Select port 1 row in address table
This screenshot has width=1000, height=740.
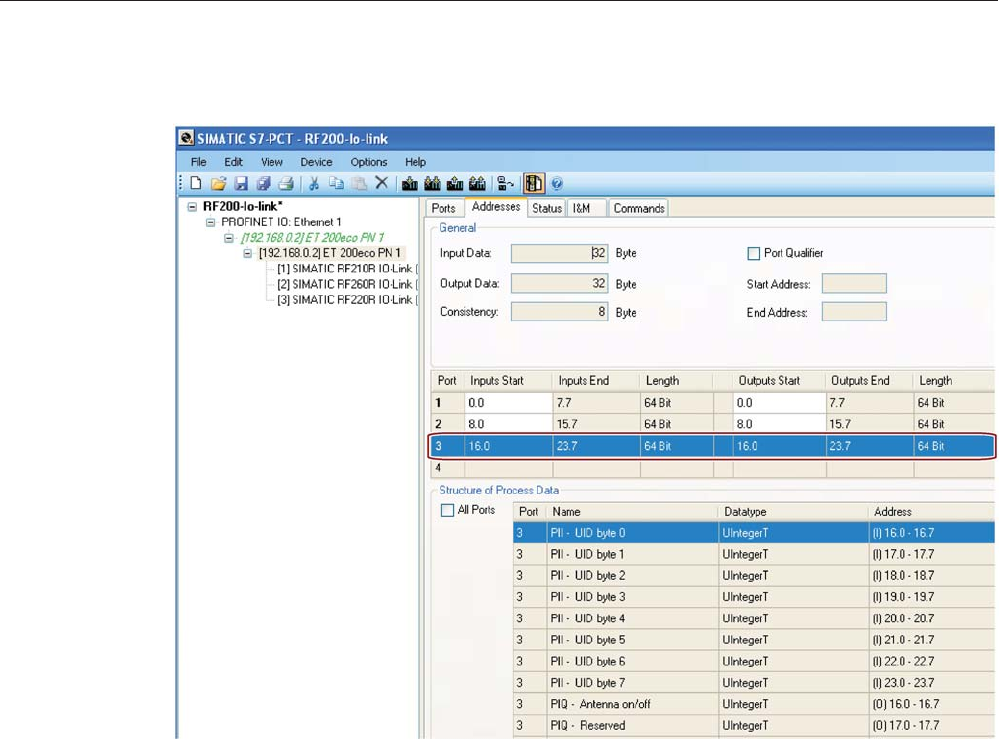click(x=712, y=403)
